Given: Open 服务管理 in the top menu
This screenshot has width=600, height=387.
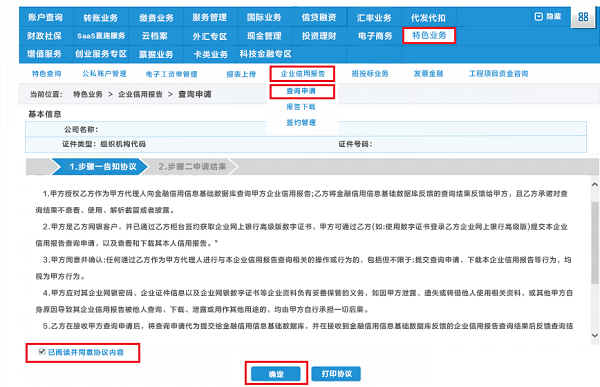Looking at the screenshot, I should point(210,18).
